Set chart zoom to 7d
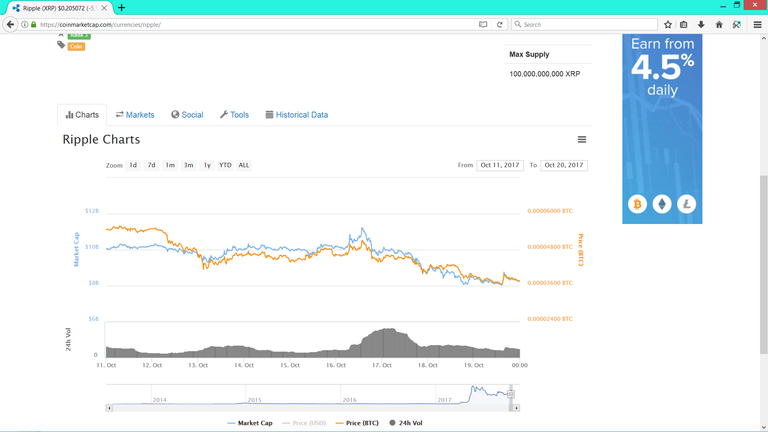 coord(151,165)
